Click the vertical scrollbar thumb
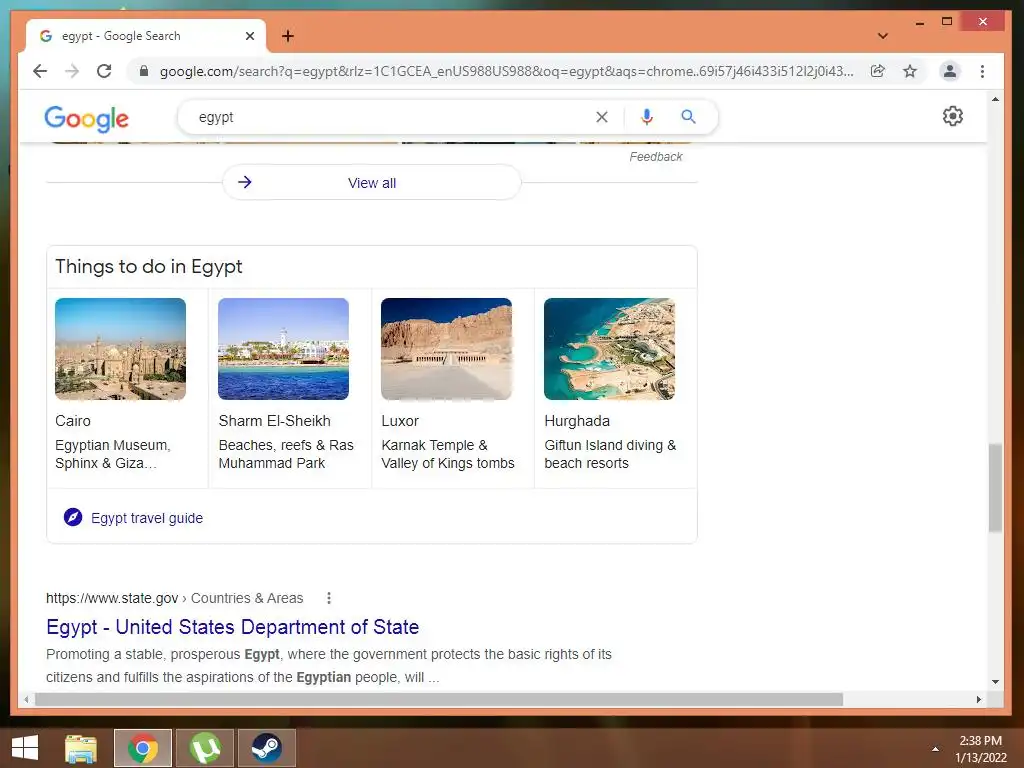 click(995, 488)
